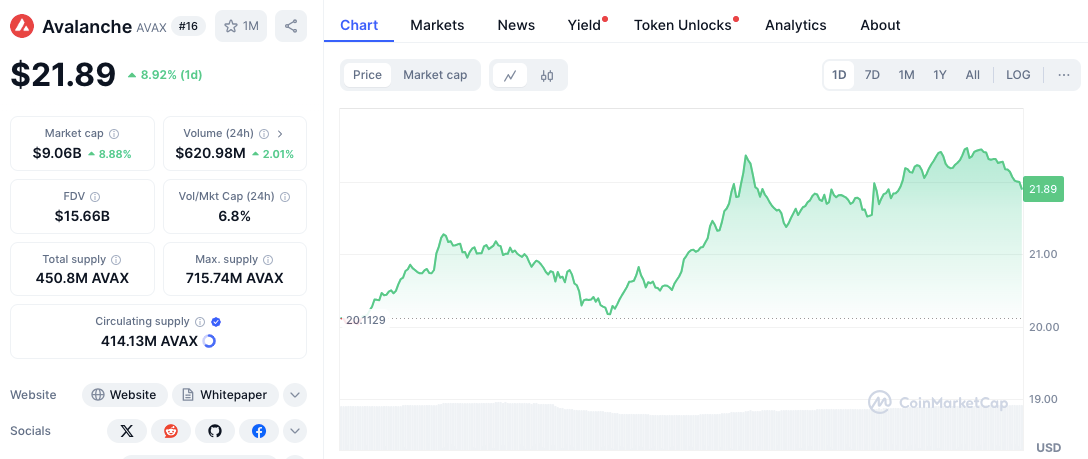Click the 450.8M AVAX total supply value
Image resolution: width=1088 pixels, height=459 pixels.
click(83, 279)
